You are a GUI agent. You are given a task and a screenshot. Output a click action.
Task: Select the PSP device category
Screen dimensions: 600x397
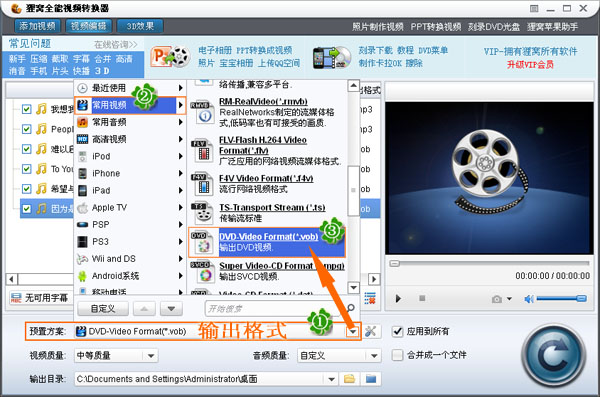[130, 224]
